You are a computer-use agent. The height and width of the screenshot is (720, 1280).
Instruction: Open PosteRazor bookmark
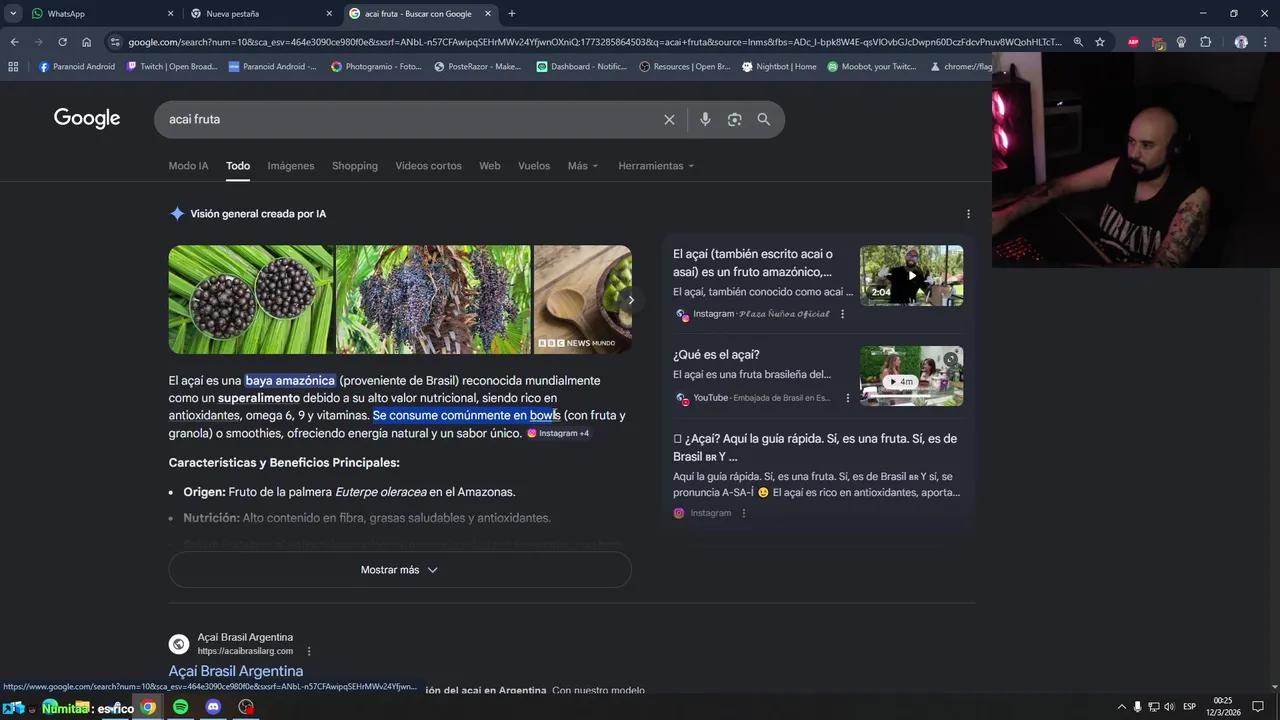(x=478, y=67)
